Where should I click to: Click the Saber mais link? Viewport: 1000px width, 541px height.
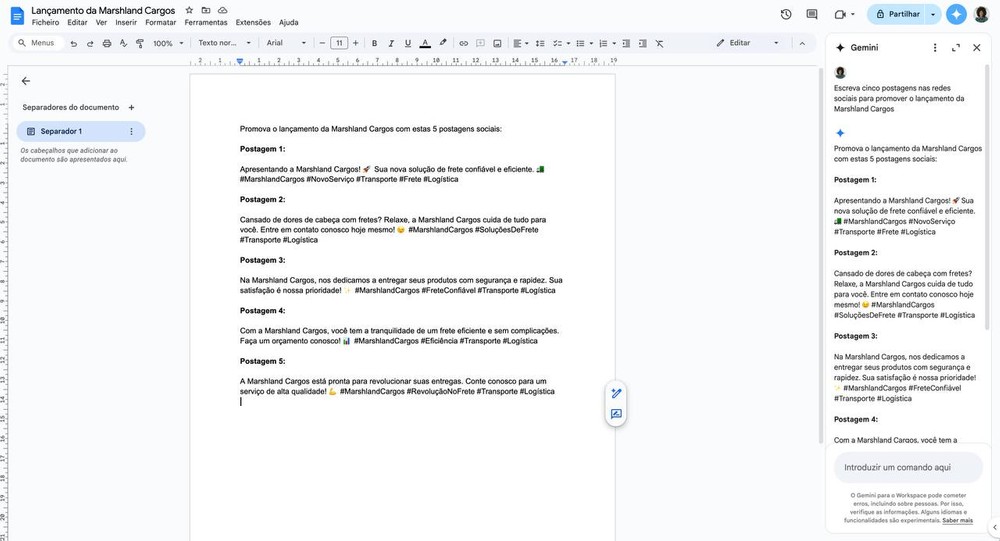[x=957, y=521]
